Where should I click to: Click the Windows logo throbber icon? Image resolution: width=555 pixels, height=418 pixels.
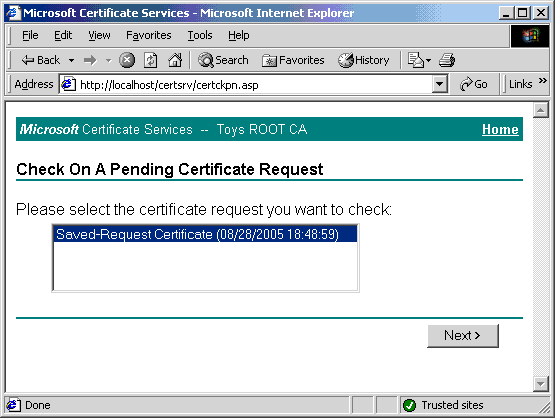[x=530, y=36]
